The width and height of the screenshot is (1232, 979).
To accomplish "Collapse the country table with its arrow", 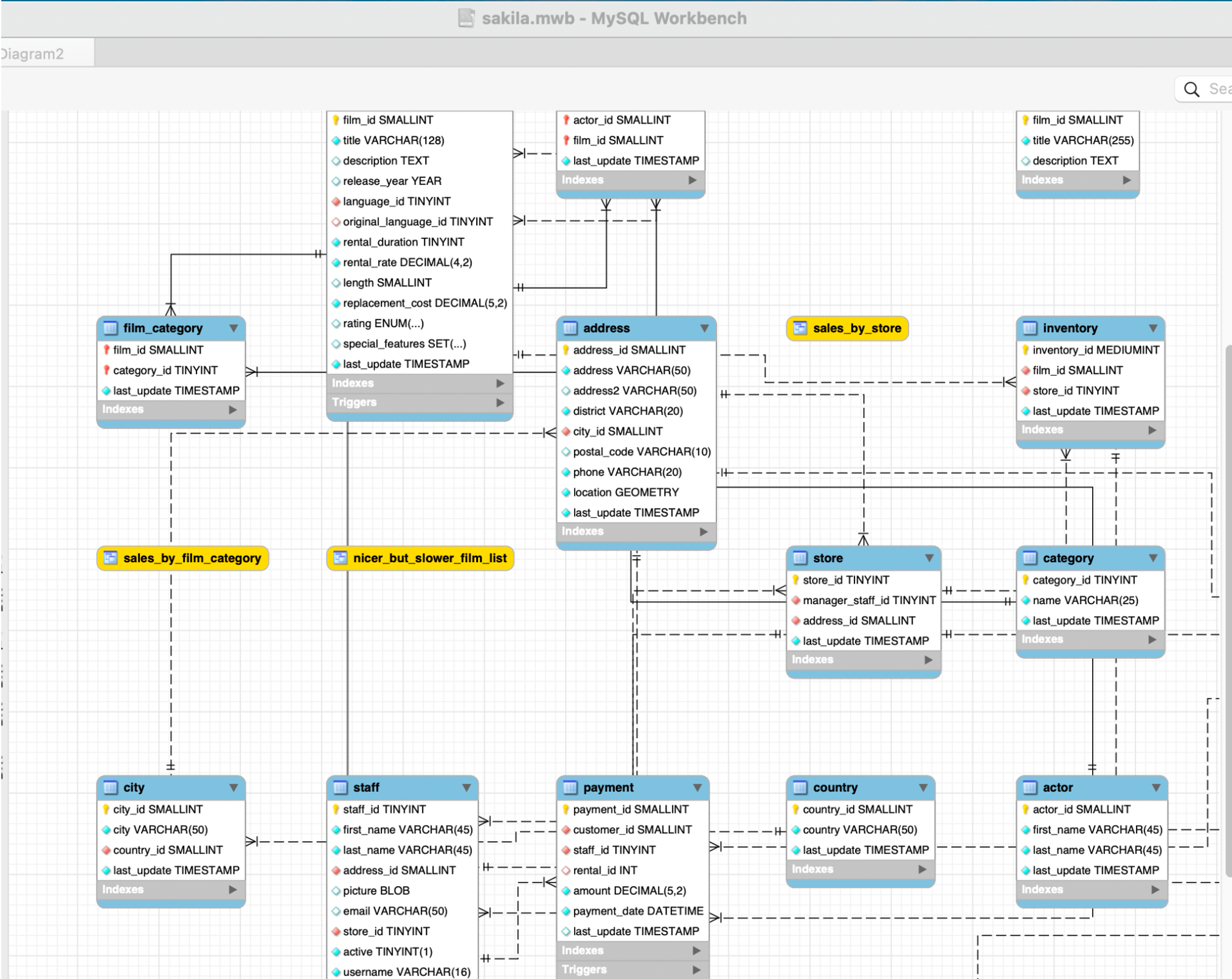I will pos(923,788).
